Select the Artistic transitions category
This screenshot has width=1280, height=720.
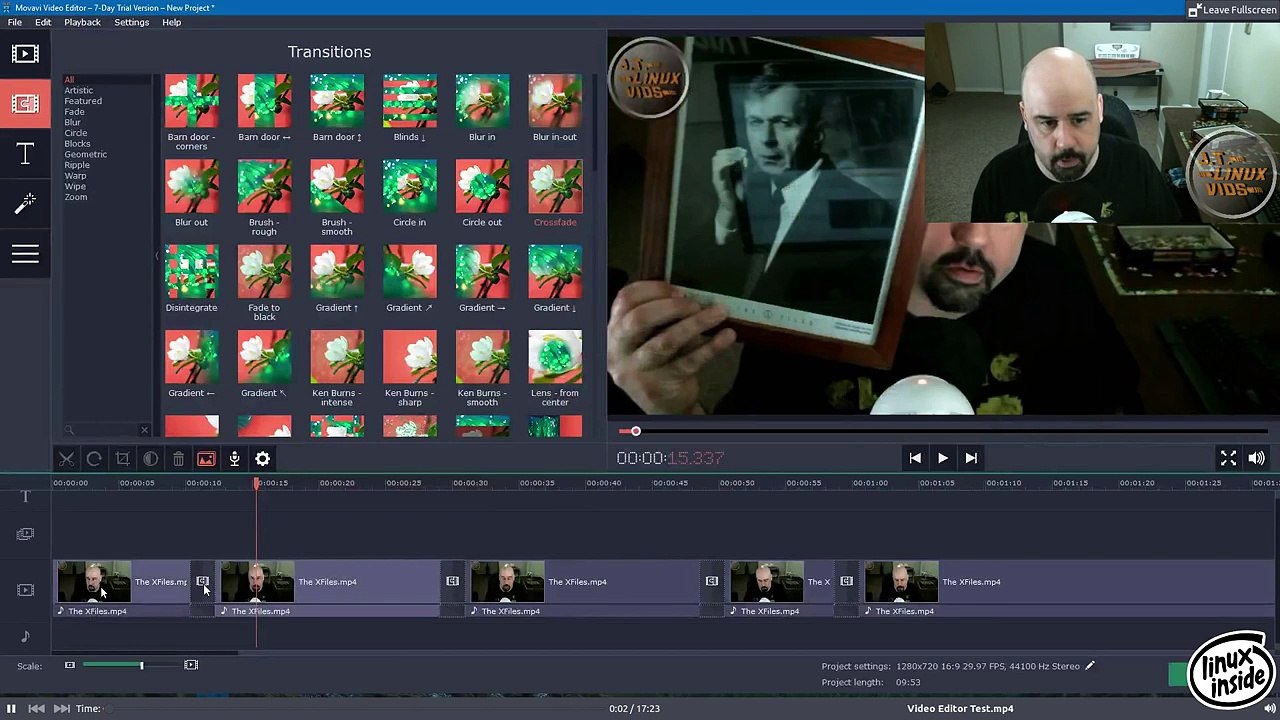click(79, 90)
